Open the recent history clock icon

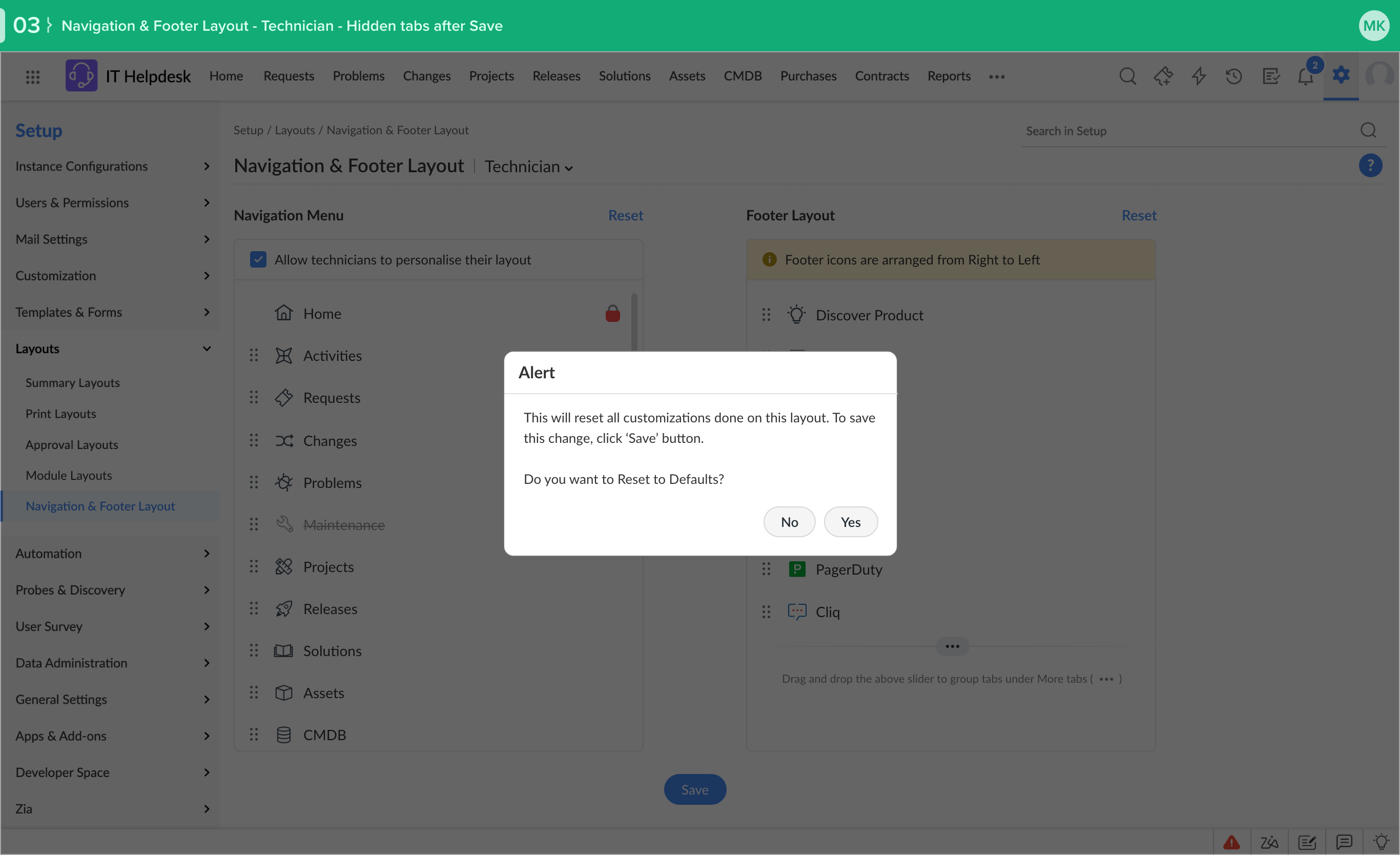(x=1233, y=76)
